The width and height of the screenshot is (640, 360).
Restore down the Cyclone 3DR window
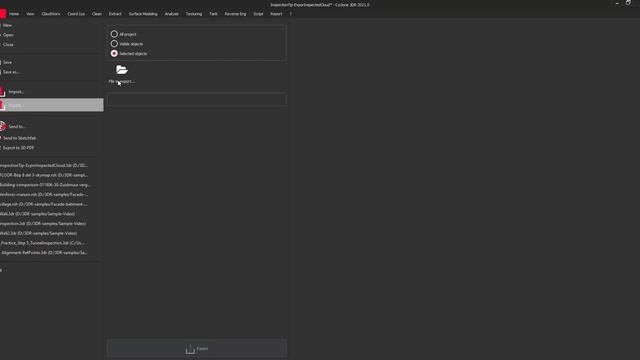(629, 3)
